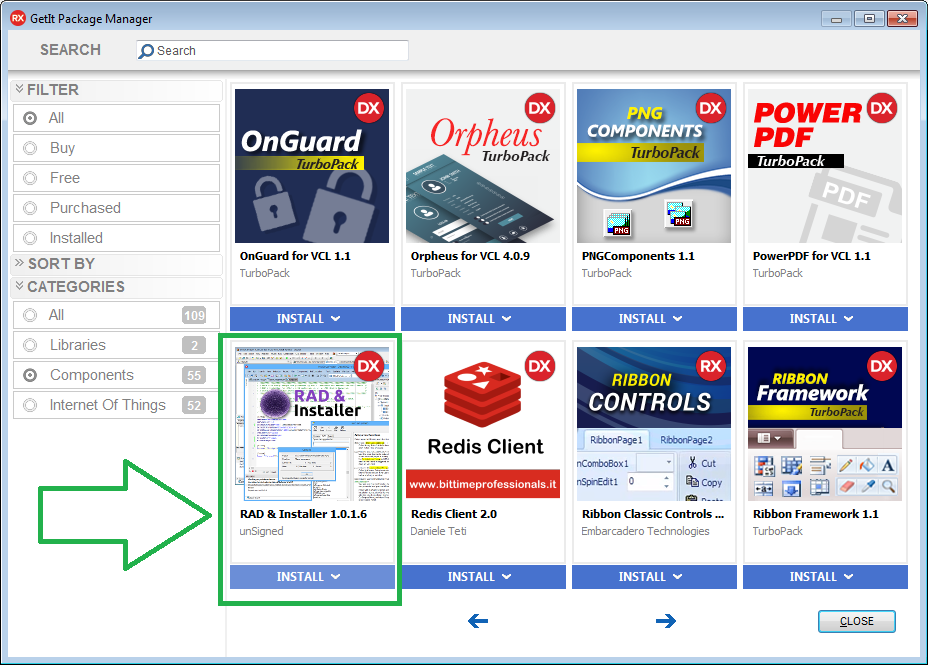Click the RAD & Installer 1.0.1.6 title
The width and height of the screenshot is (928, 665).
pyautogui.click(x=303, y=514)
